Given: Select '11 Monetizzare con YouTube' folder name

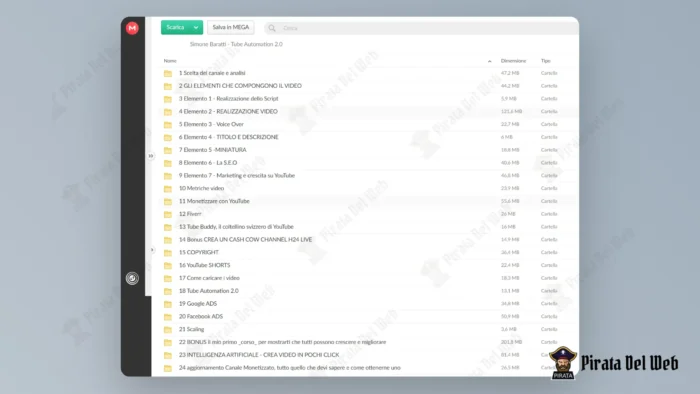Looking at the screenshot, I should point(214,201).
